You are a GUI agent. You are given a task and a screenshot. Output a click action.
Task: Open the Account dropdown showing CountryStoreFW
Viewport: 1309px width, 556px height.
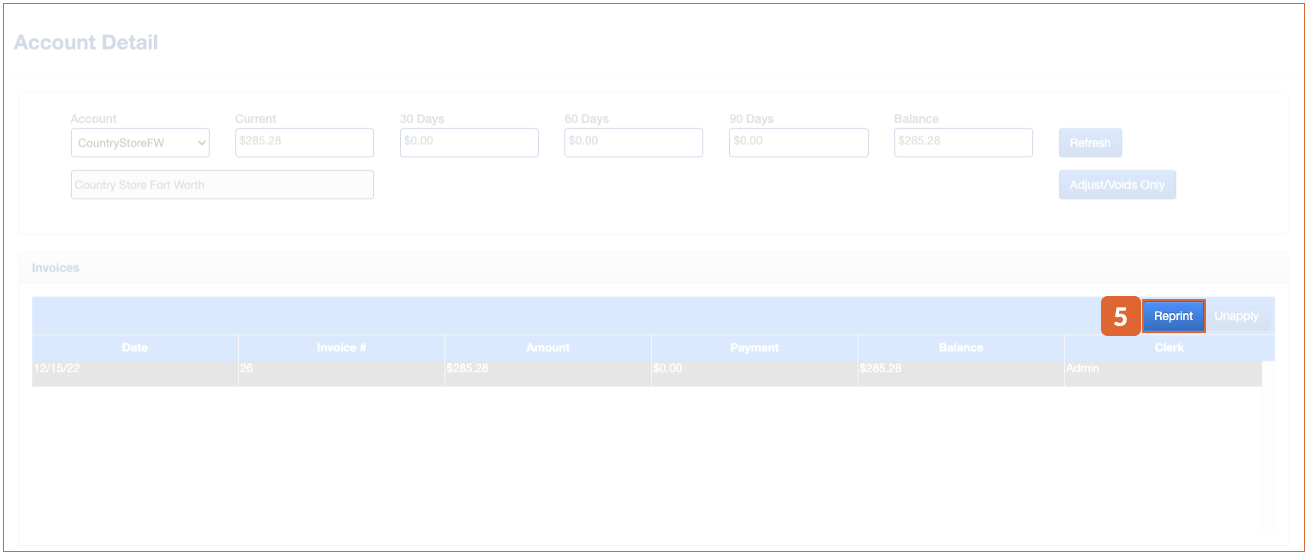(x=140, y=143)
